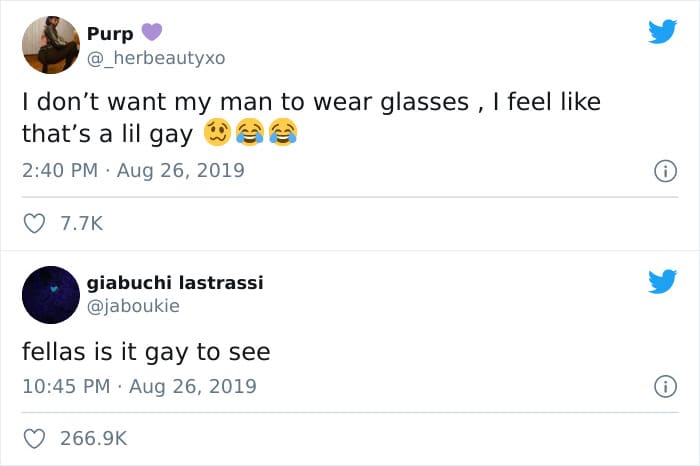Click the 7.7K likes count
The height and width of the screenshot is (466, 700).
[81, 224]
